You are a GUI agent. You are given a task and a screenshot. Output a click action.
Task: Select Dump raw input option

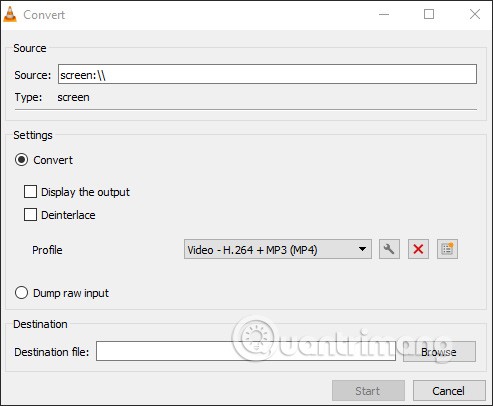point(21,293)
